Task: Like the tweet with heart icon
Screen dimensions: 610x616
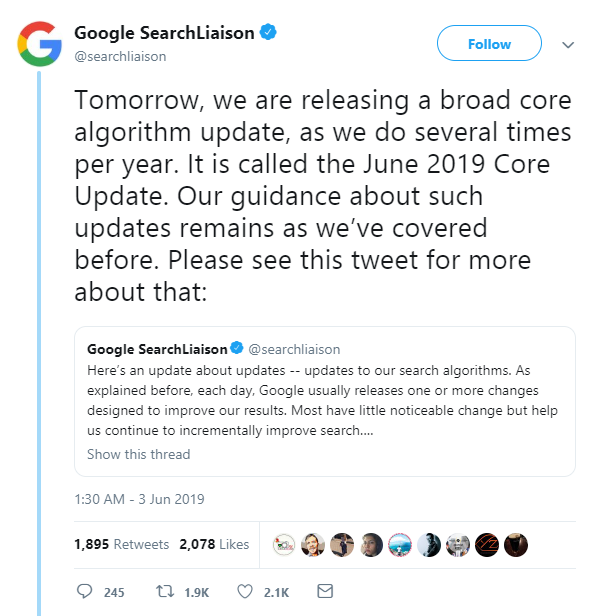Action: coord(245,591)
